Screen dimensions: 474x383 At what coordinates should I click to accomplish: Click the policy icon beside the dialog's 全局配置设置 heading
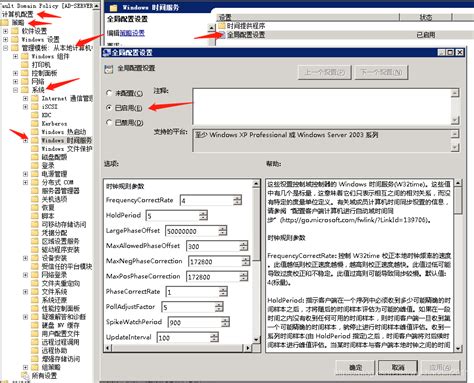tap(109, 69)
